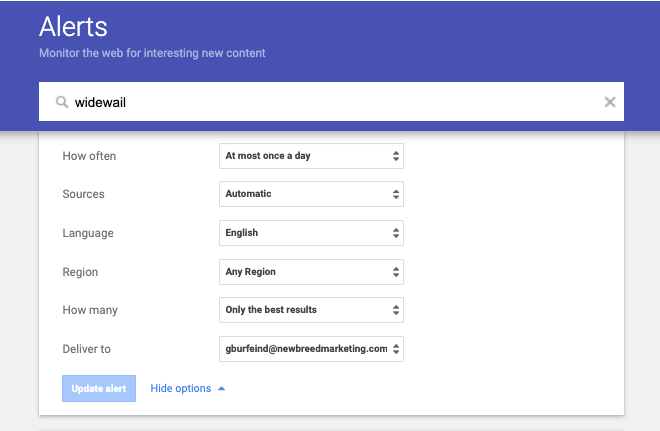Open the 'Only the best results' dropdown

click(x=311, y=310)
